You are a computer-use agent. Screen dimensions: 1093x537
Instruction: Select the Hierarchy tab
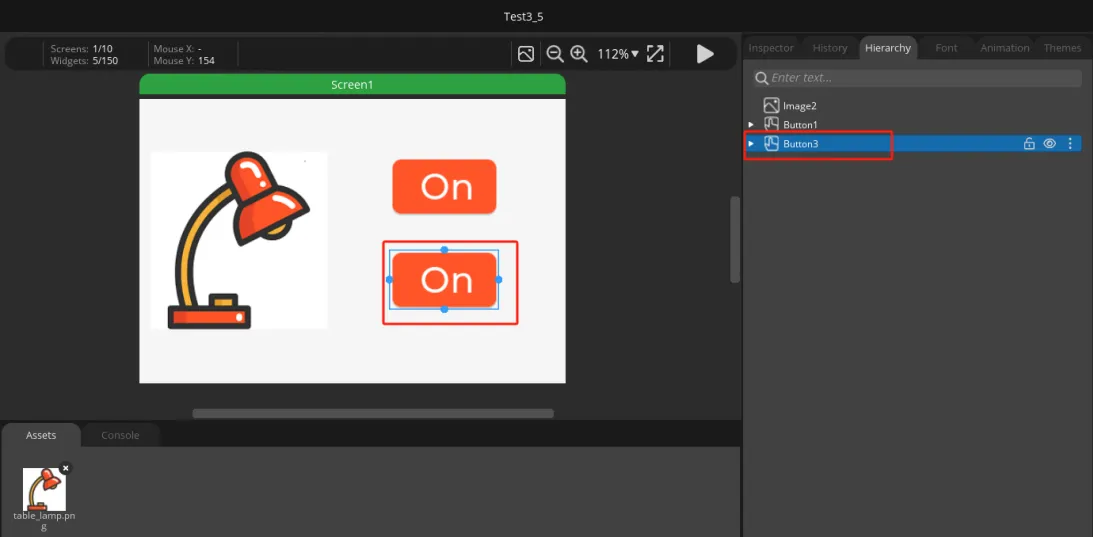(888, 48)
